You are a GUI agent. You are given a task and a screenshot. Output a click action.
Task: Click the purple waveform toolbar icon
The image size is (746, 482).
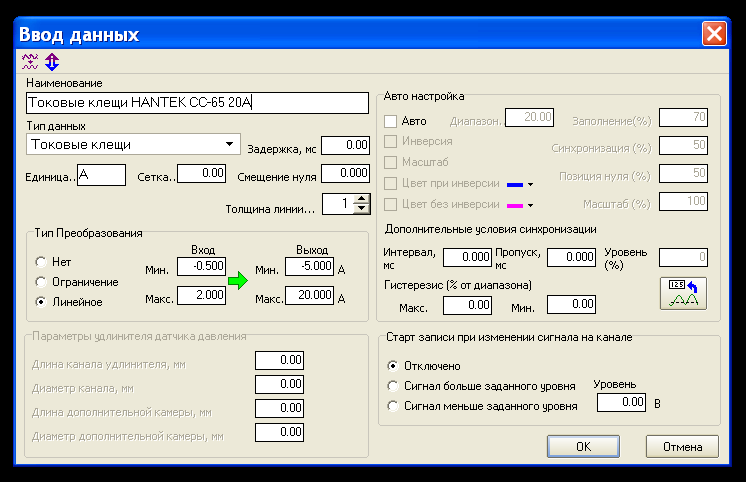[30, 61]
